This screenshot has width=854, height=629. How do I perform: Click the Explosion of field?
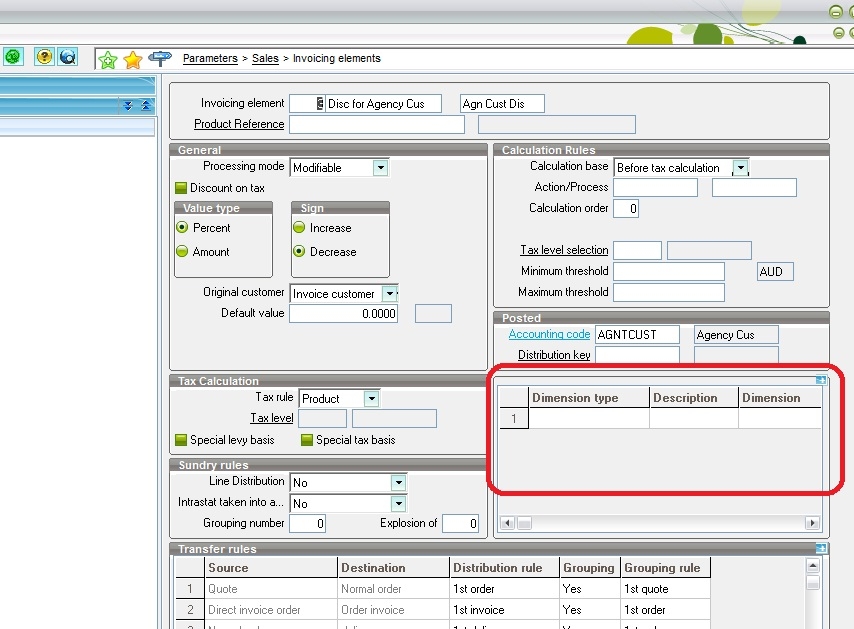pos(460,523)
